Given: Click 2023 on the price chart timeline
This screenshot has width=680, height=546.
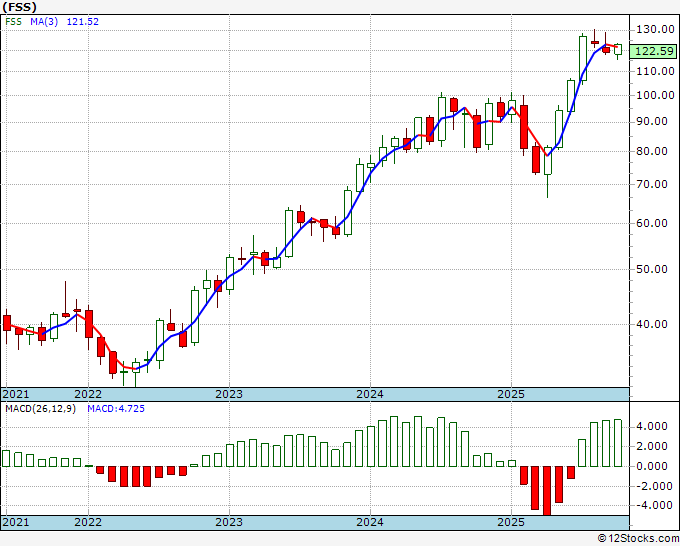Looking at the screenshot, I should click(229, 394).
